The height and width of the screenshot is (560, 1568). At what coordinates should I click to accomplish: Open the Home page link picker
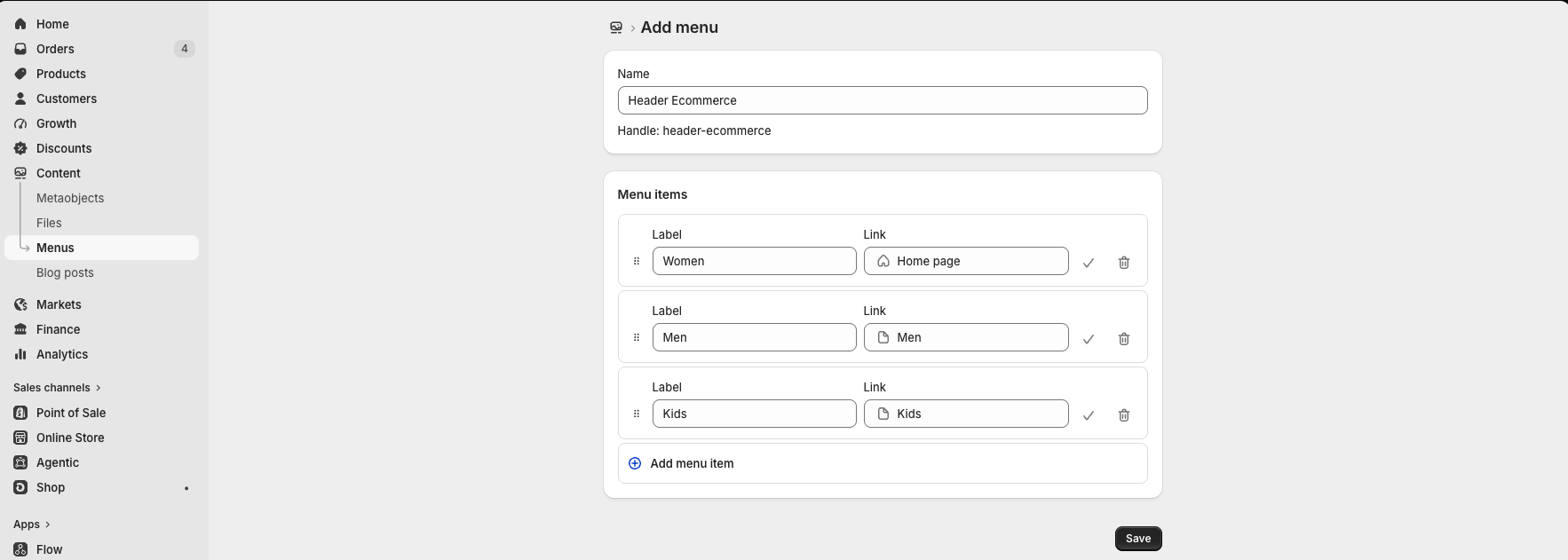click(x=966, y=261)
